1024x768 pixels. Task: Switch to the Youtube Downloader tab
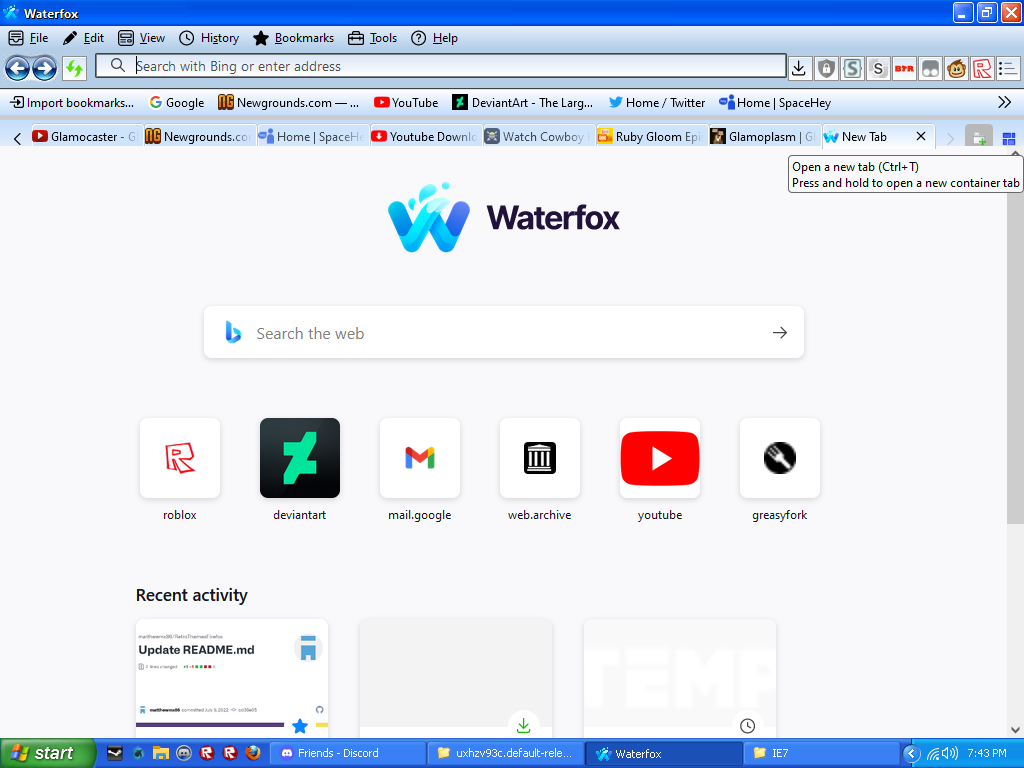(x=424, y=136)
